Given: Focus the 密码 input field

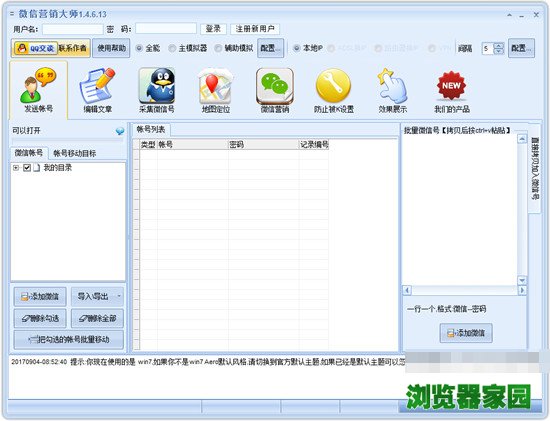Looking at the screenshot, I should [x=166, y=29].
